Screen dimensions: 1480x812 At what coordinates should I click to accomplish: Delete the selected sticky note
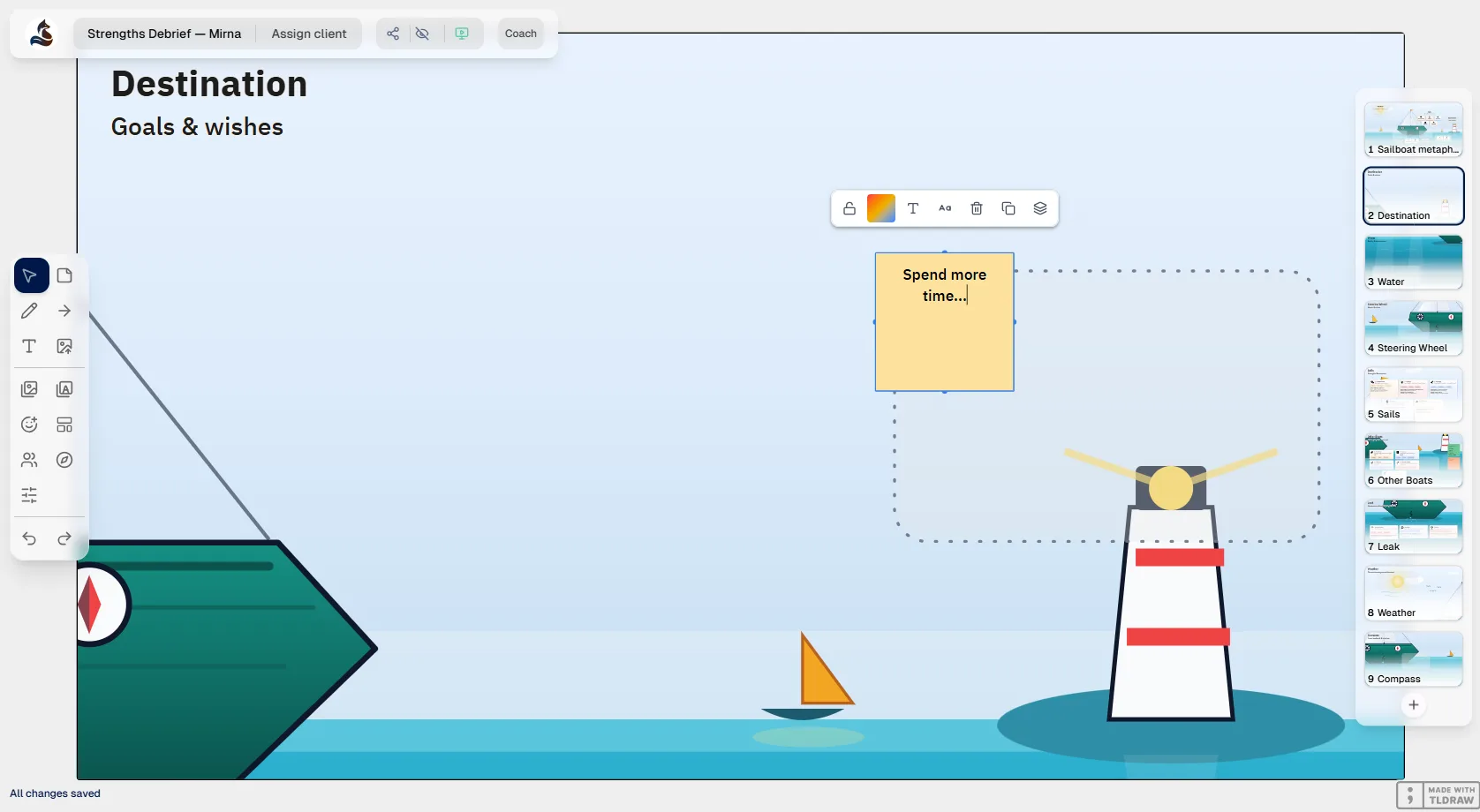(977, 208)
